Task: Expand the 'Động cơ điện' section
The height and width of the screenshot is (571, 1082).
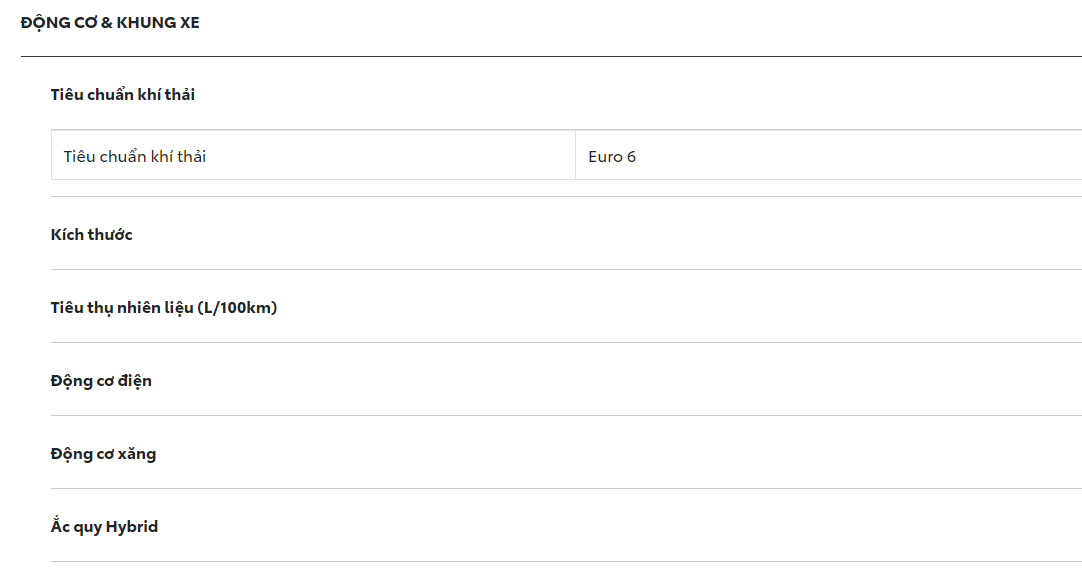Action: pyautogui.click(x=101, y=381)
